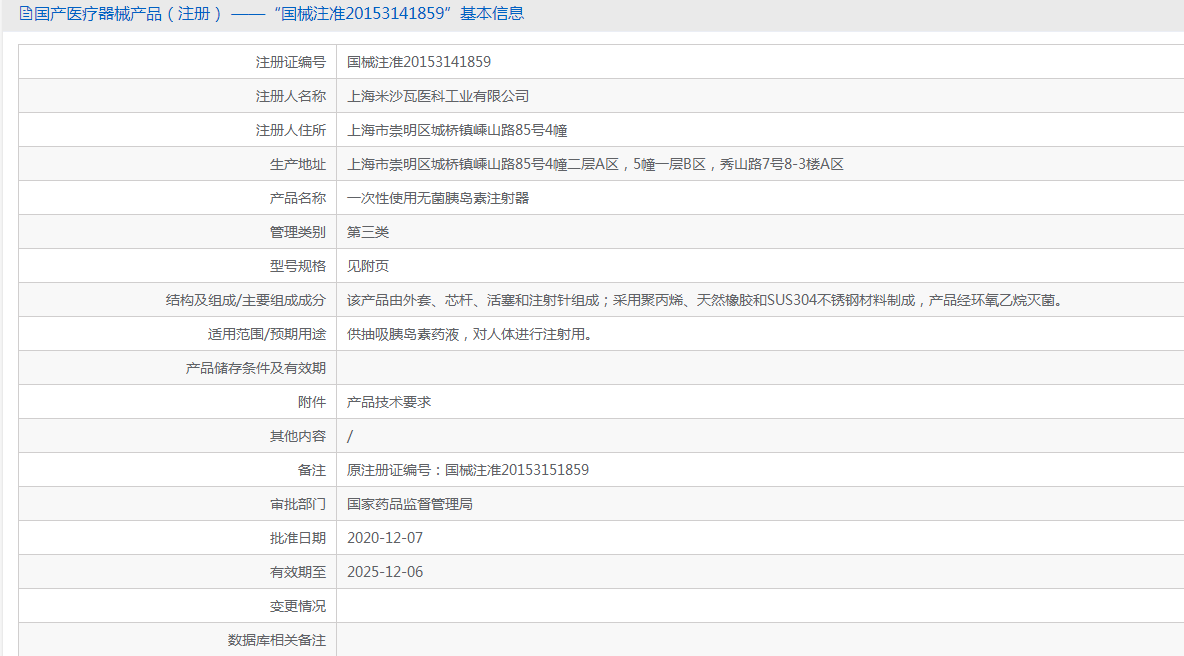1184x656 pixels.
Task: Select composition text starting 该产品由外套
Action: click(x=706, y=300)
